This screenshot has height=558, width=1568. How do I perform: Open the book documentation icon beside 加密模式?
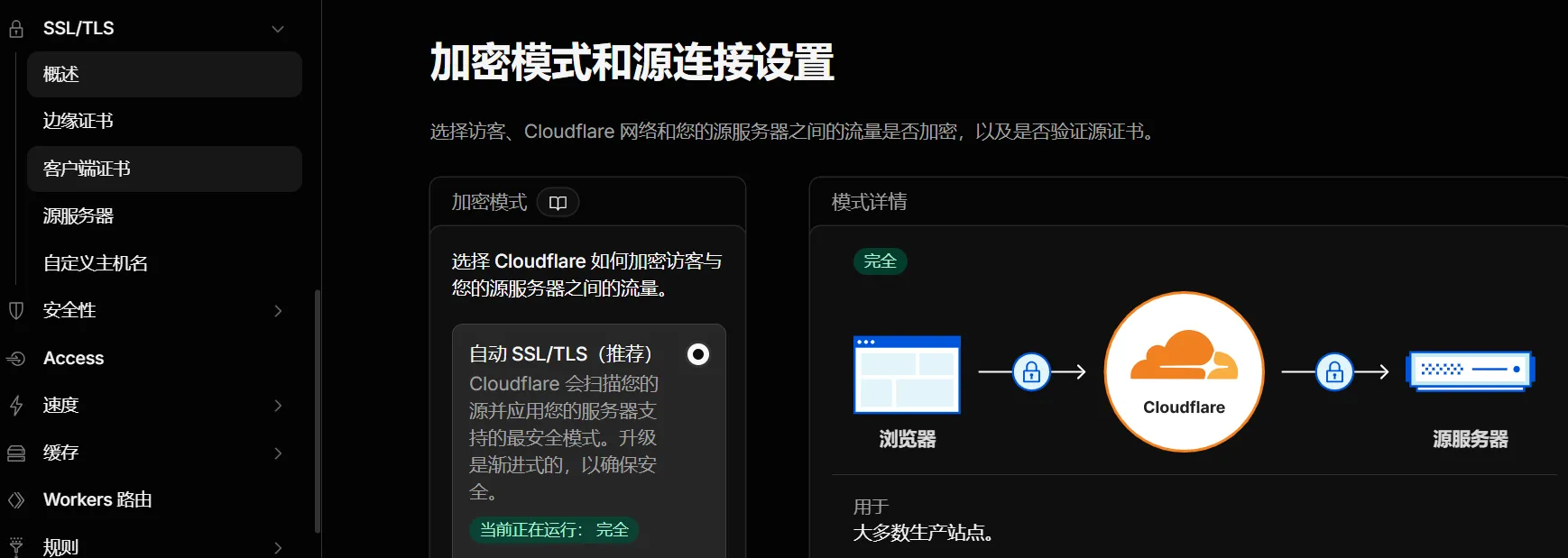coord(558,203)
